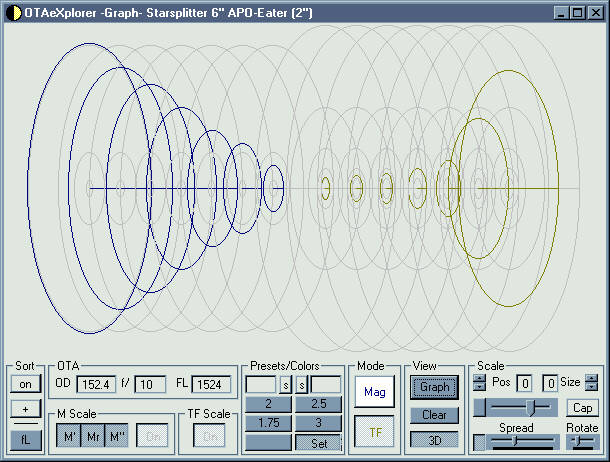
Task: Click the blank preset button below 1.75
Action: click(268, 443)
